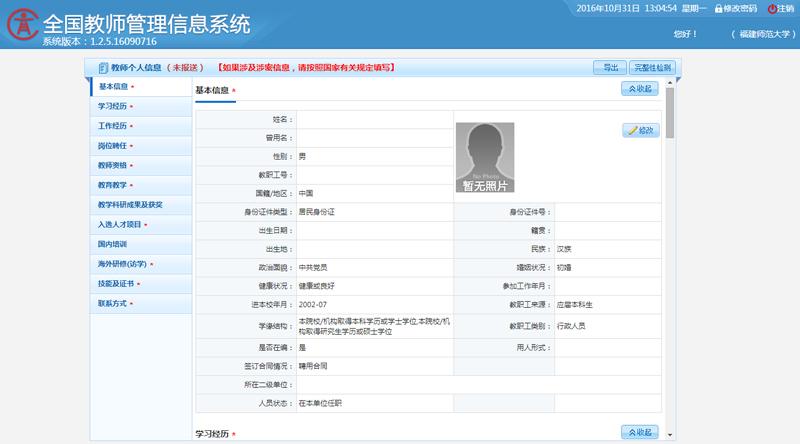This screenshot has height=444, width=800.
Task: Click the scrollbar down arrow
Action: point(670,435)
